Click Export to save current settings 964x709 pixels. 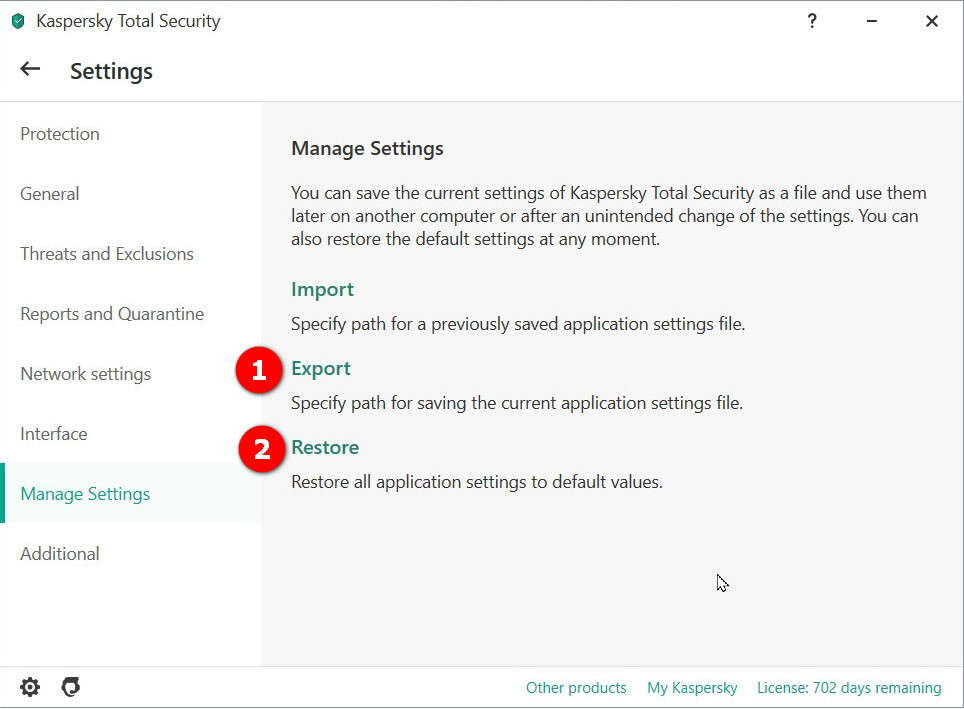321,368
